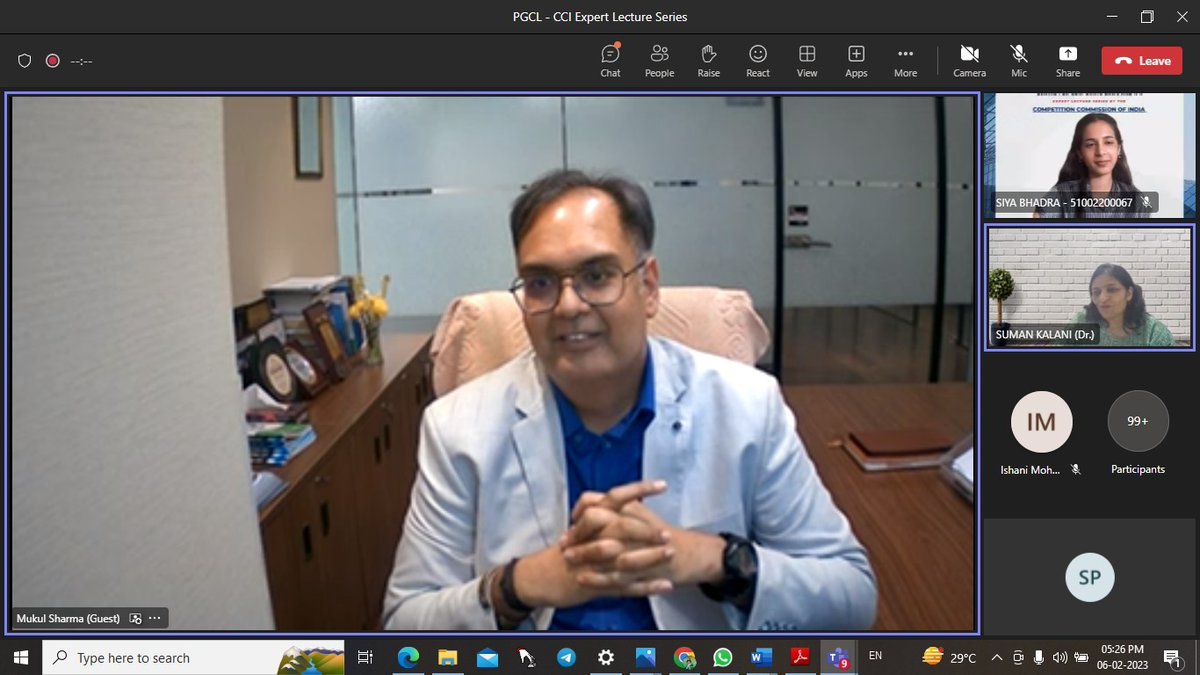This screenshot has width=1200, height=675.
Task: Send a reaction
Action: (757, 60)
